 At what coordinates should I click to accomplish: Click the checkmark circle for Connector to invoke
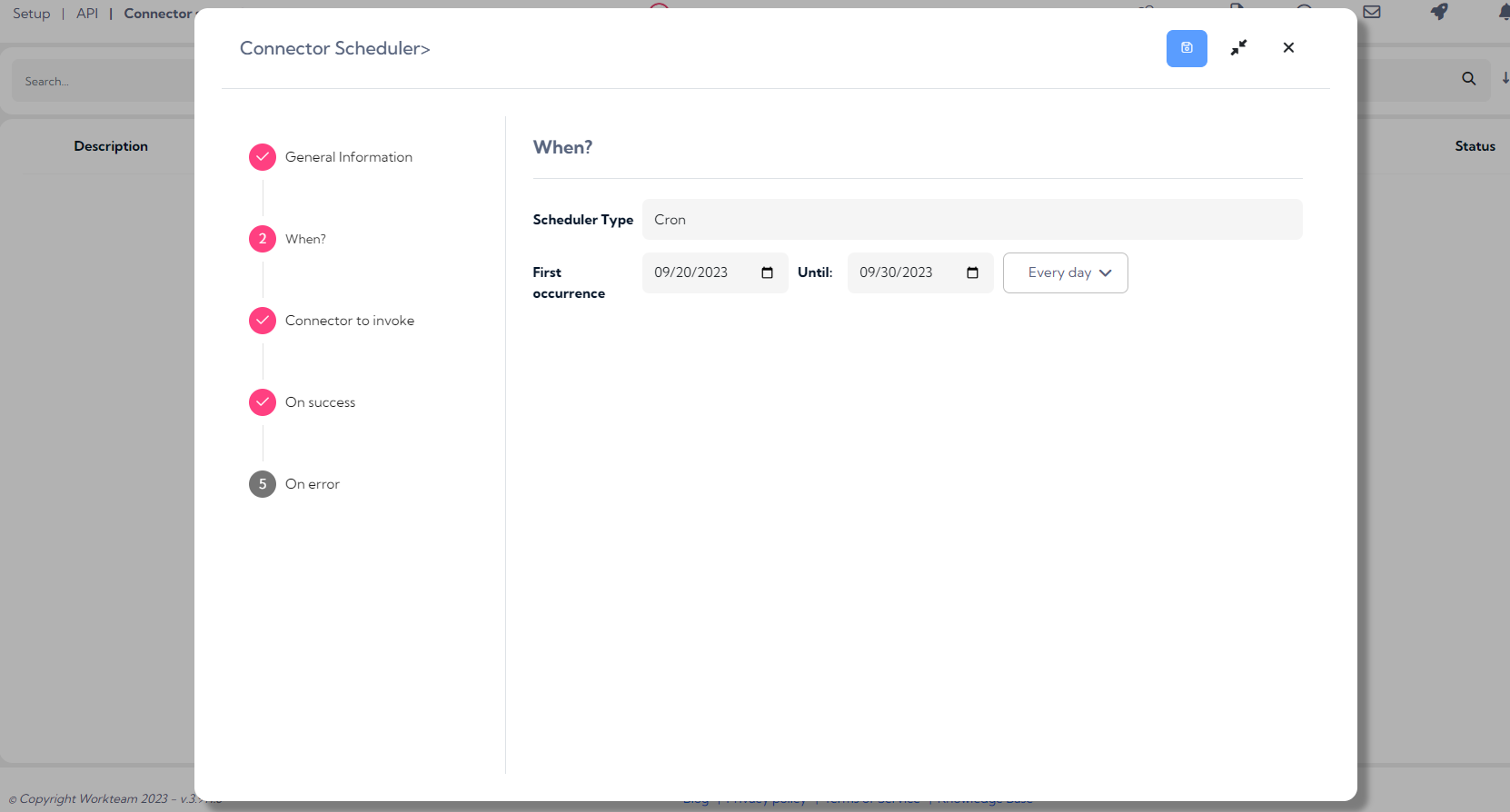tap(263, 321)
